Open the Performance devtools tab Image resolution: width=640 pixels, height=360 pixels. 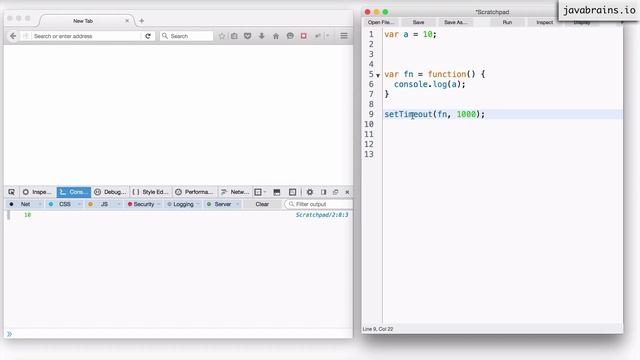195,192
